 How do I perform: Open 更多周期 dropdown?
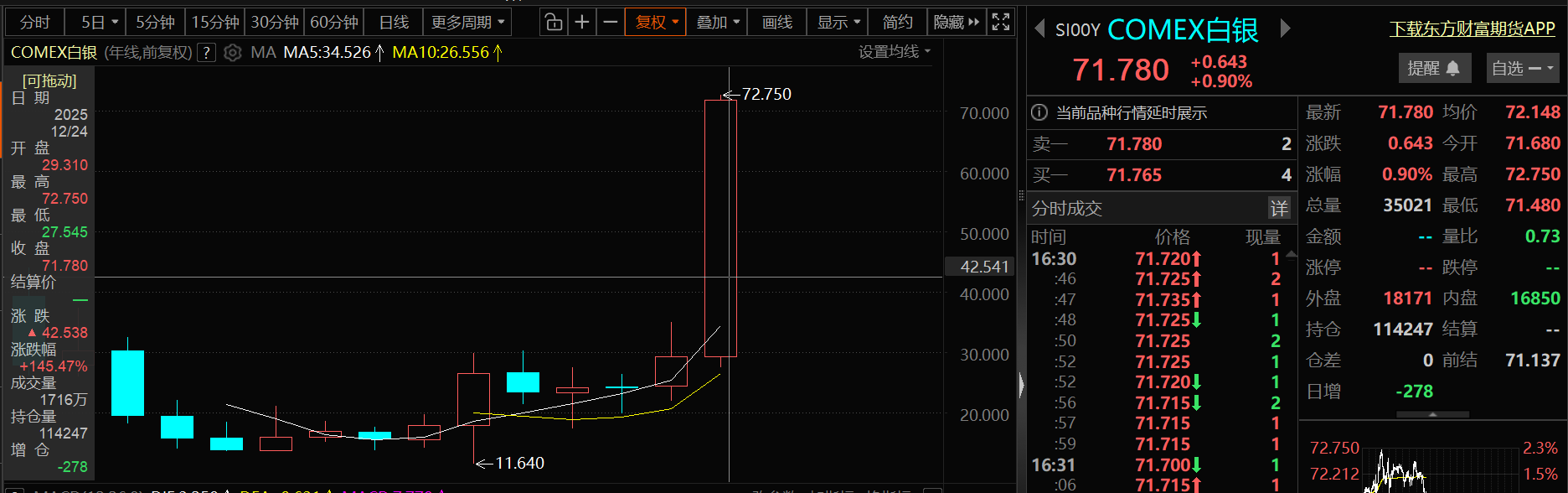(x=468, y=23)
